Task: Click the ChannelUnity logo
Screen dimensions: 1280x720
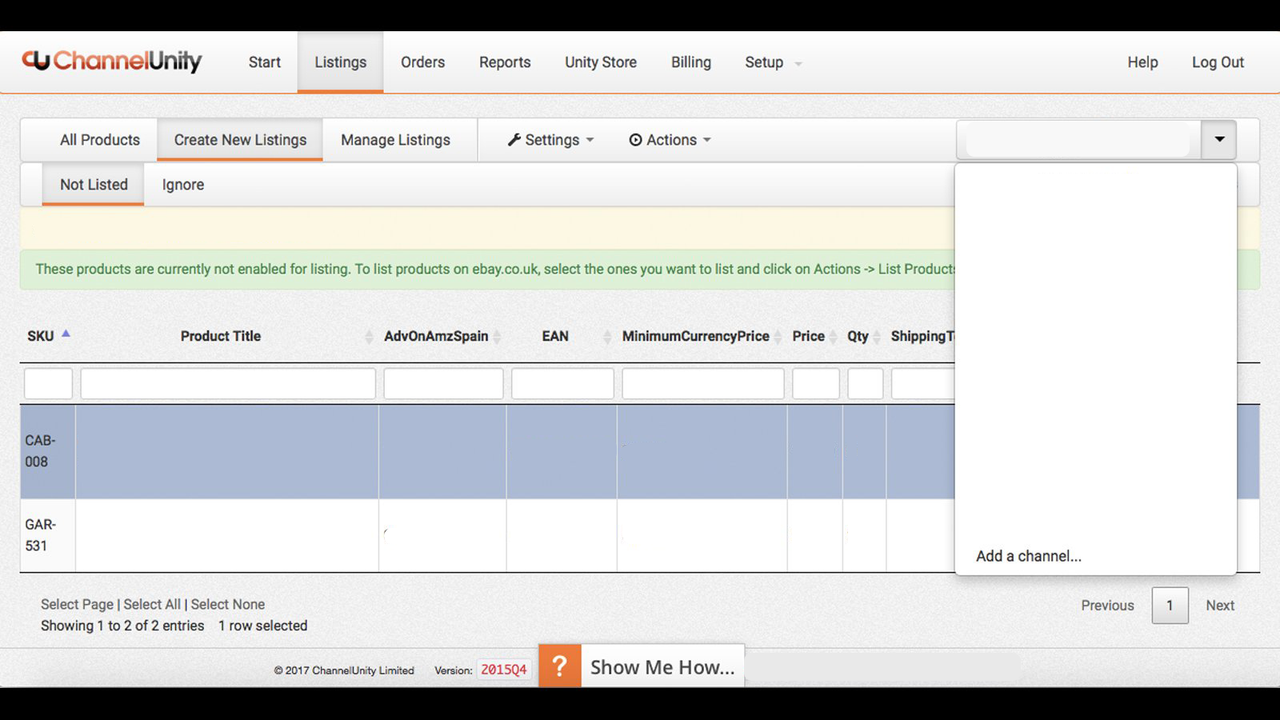Action: (112, 61)
